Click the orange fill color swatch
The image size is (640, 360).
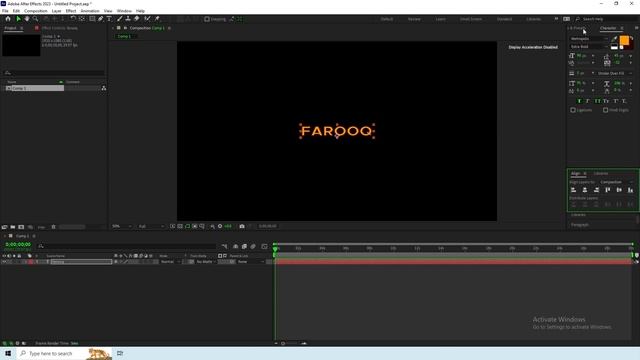click(x=624, y=40)
